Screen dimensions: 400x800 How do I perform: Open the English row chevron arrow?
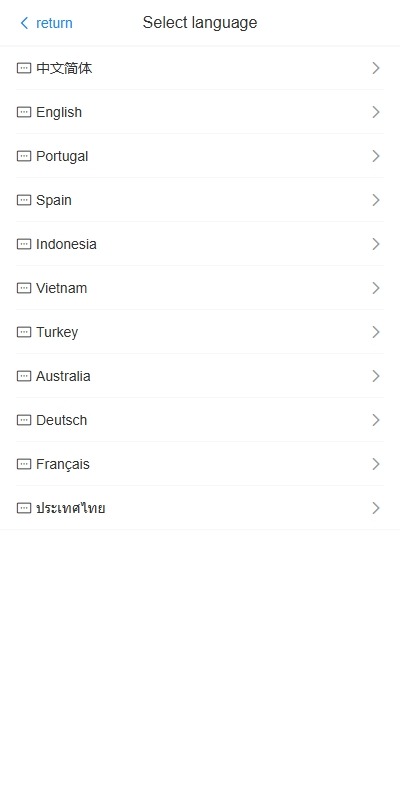click(376, 112)
